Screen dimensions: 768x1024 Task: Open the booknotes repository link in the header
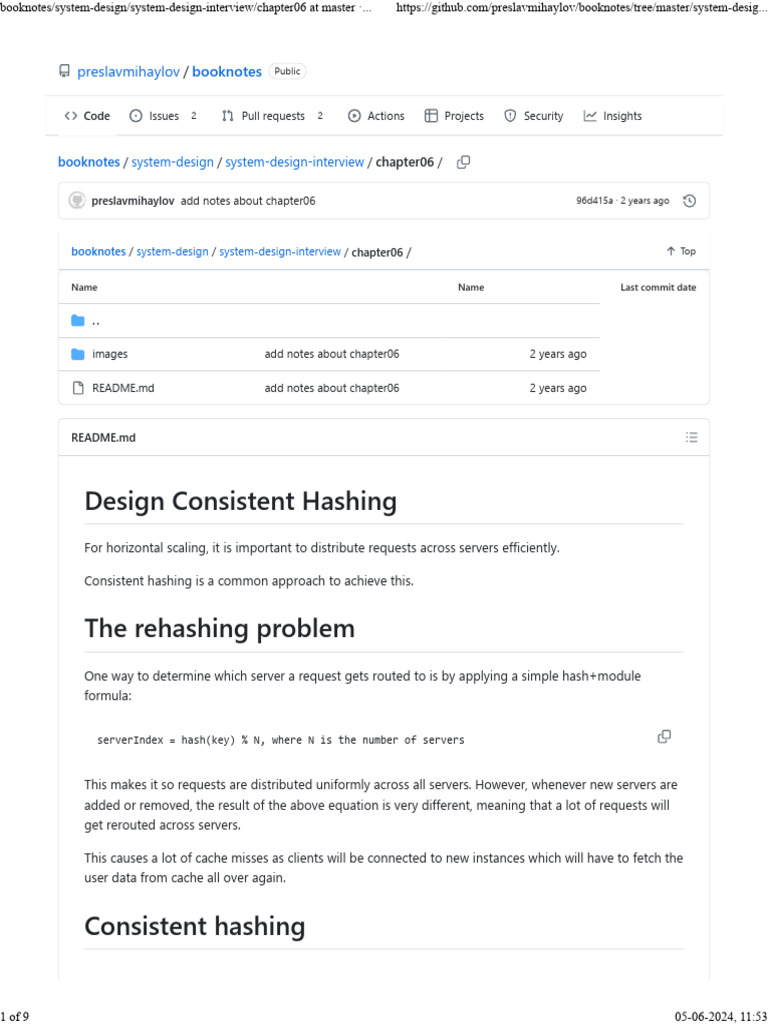tap(227, 72)
